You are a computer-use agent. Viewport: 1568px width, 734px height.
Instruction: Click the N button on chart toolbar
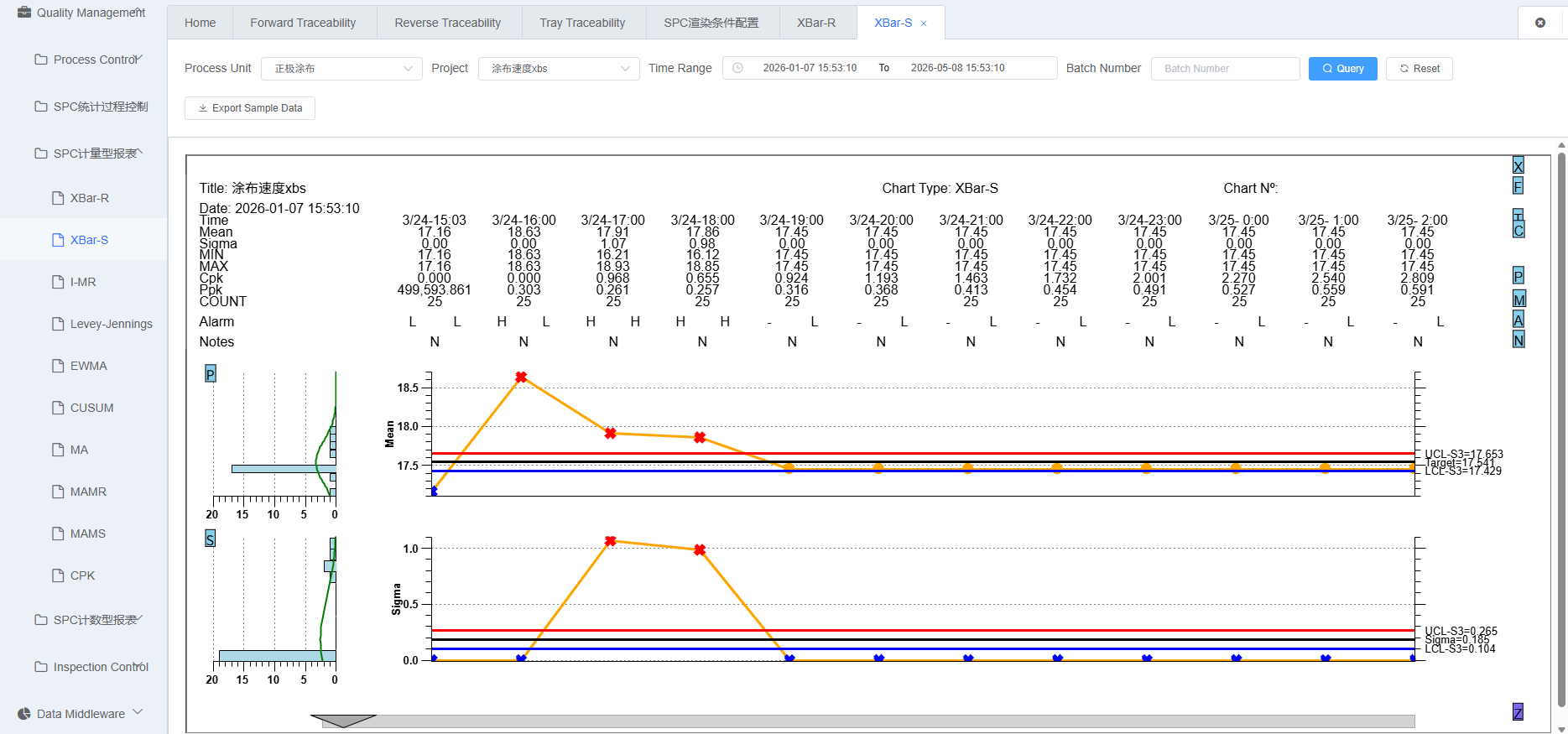[1518, 340]
